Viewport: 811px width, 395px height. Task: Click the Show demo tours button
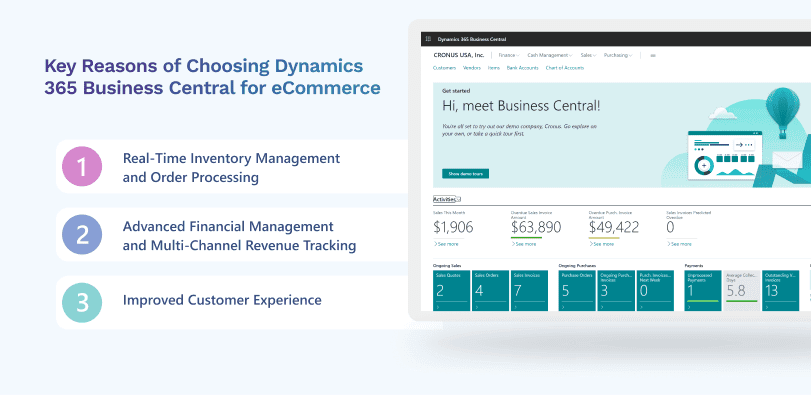point(465,174)
